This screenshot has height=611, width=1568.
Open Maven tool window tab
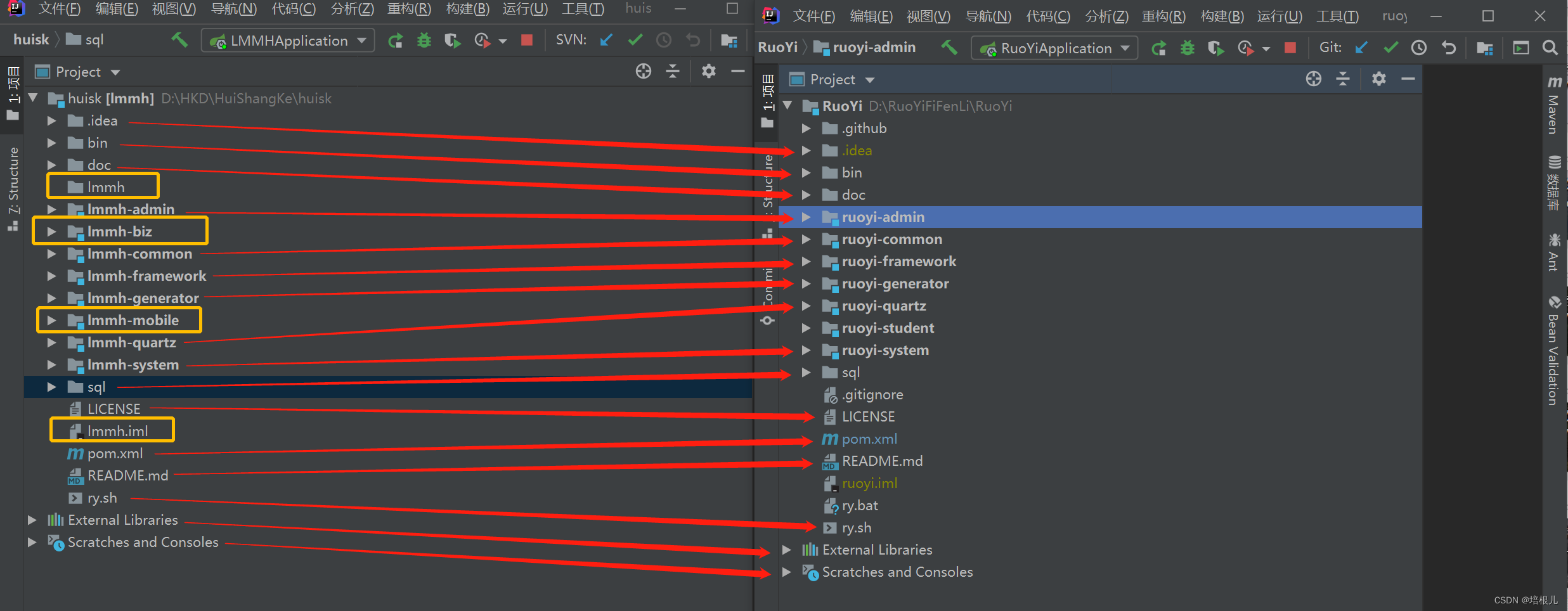click(1553, 105)
